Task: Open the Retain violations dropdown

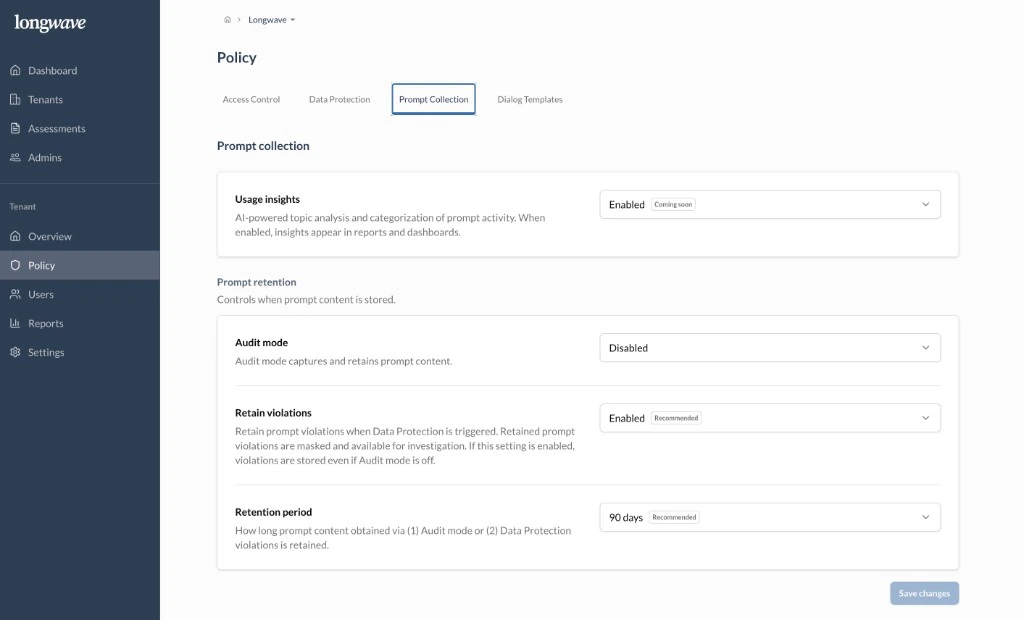Action: (769, 417)
